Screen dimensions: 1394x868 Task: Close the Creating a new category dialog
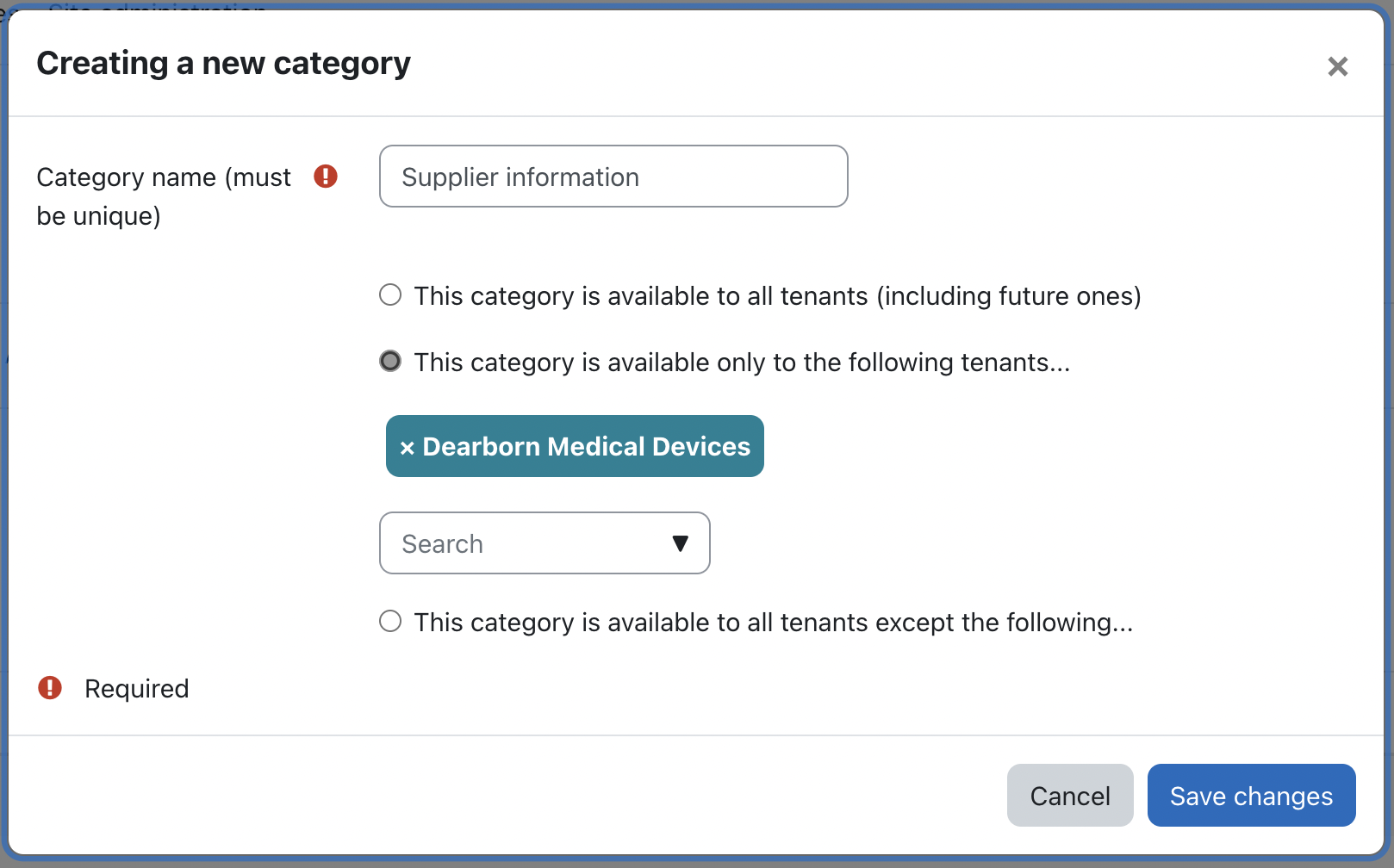[x=1337, y=66]
